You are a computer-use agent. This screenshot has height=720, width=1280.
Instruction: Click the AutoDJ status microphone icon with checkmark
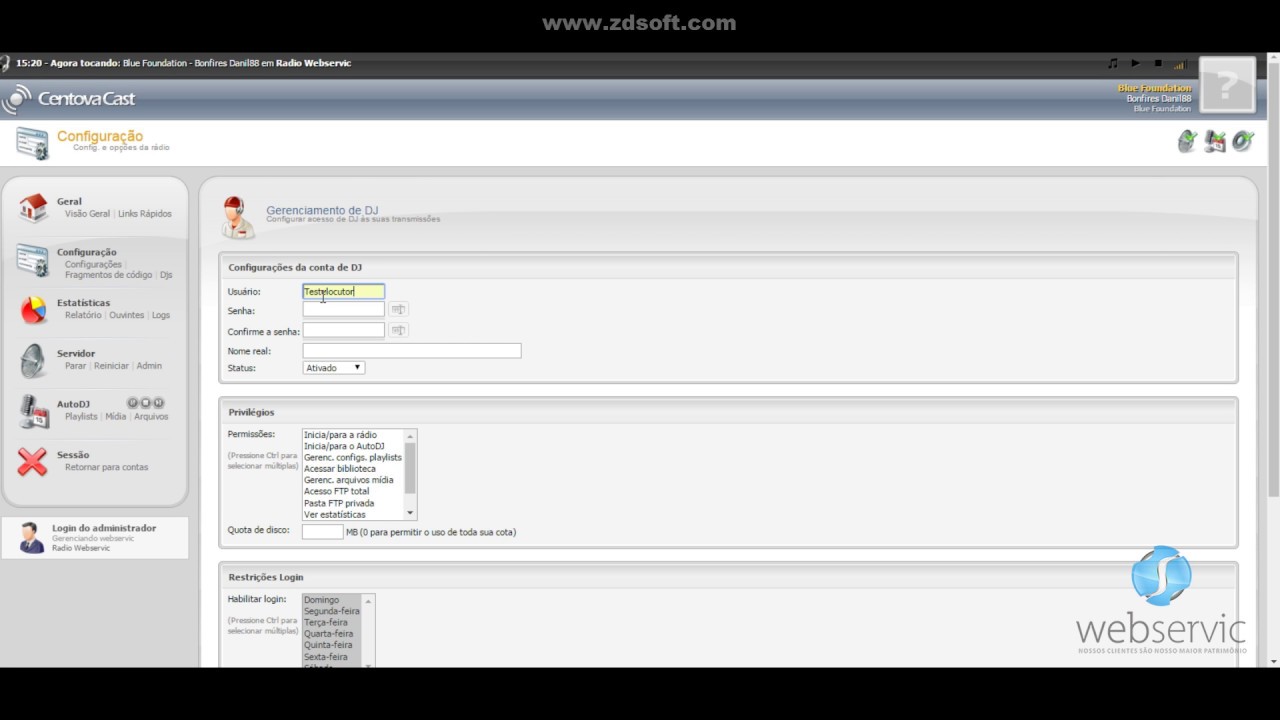1215,142
